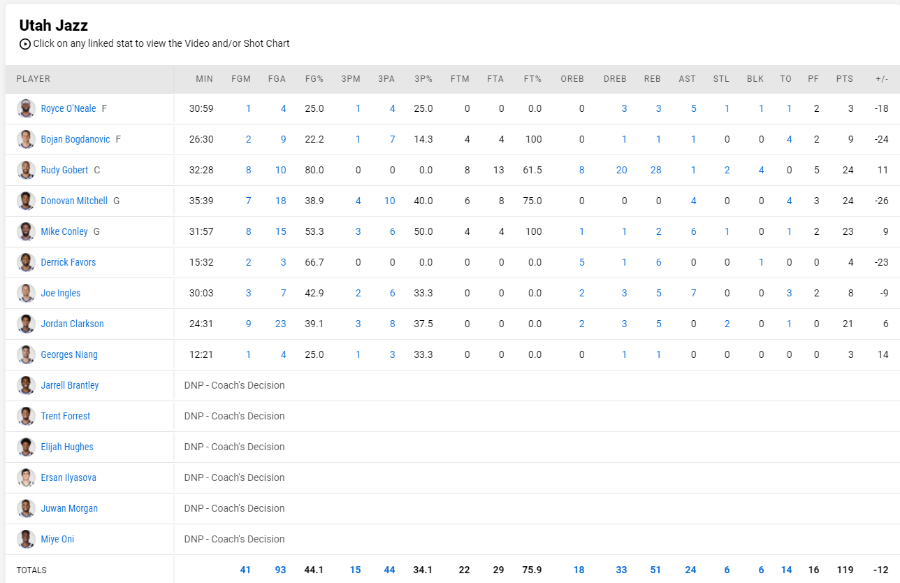Open Bojan Bogdanovic's player page

point(75,139)
